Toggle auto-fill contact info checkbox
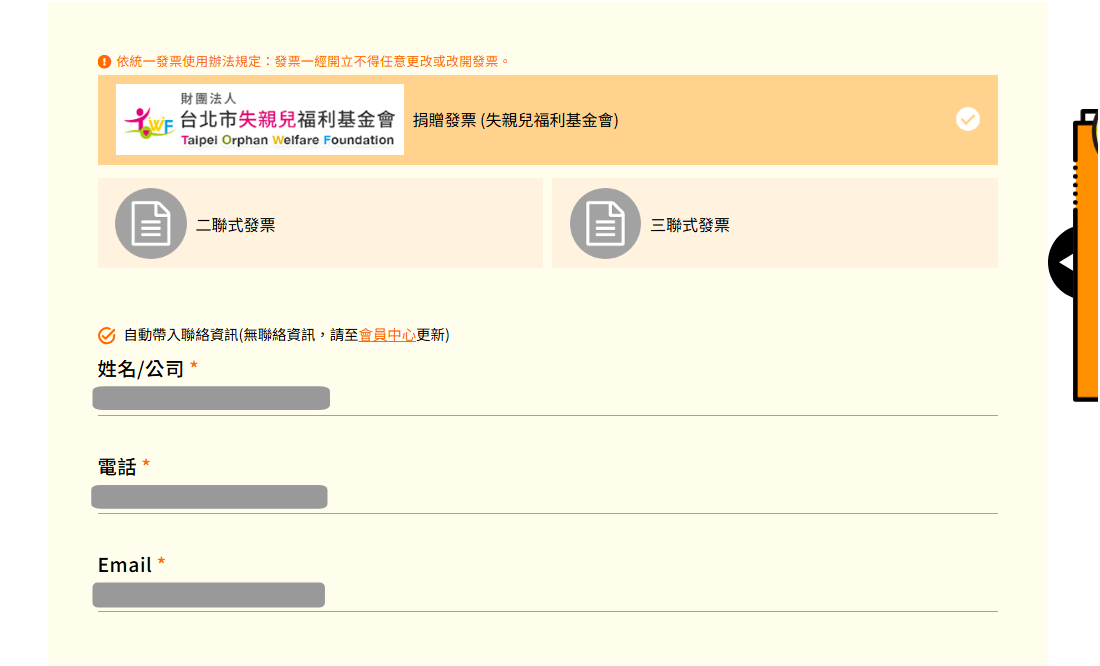 coord(107,335)
